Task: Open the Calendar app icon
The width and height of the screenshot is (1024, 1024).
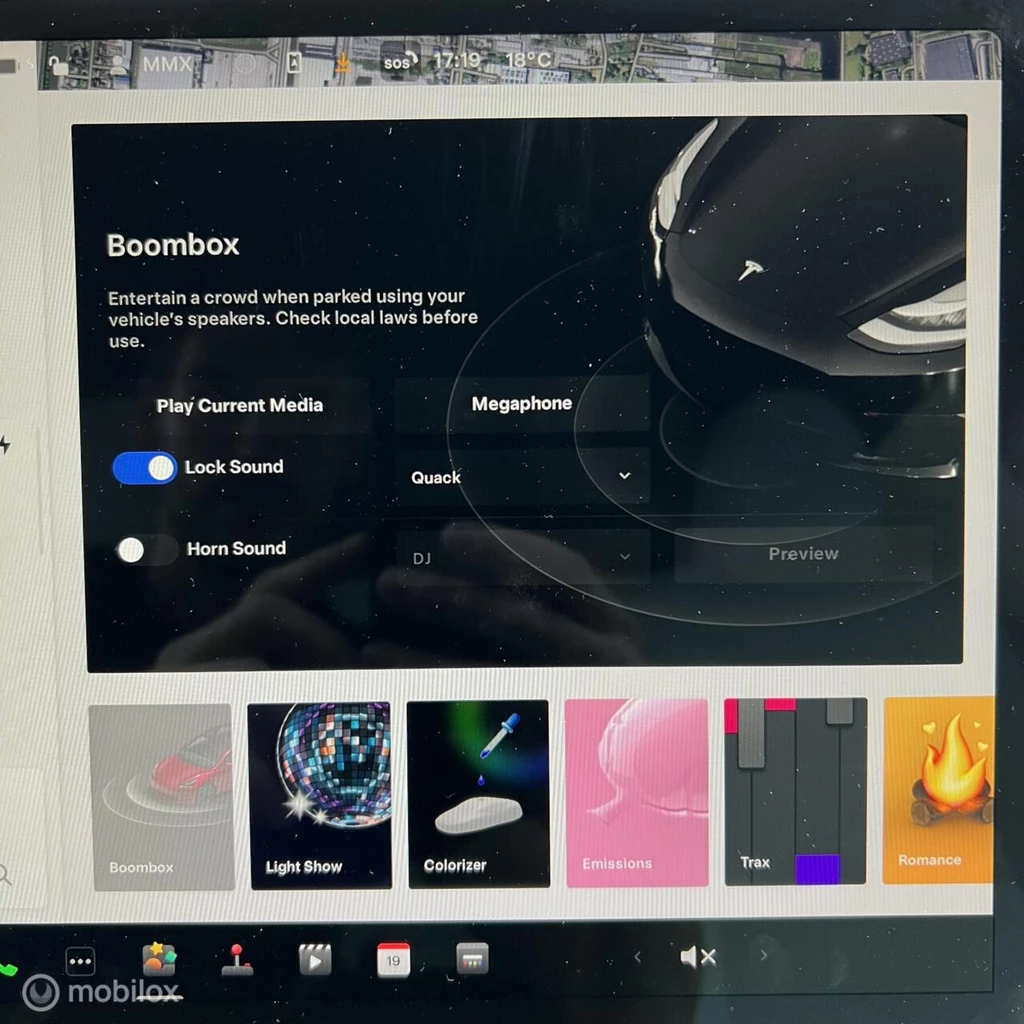Action: [393, 960]
